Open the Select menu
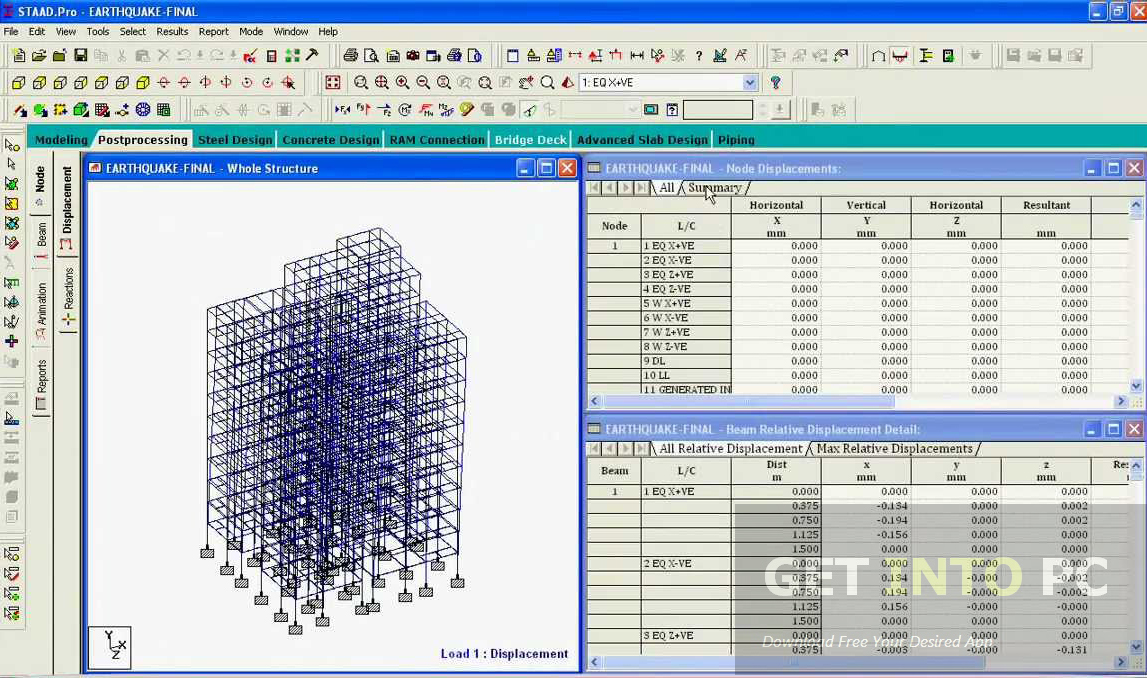Image resolution: width=1147 pixels, height=678 pixels. 132,31
